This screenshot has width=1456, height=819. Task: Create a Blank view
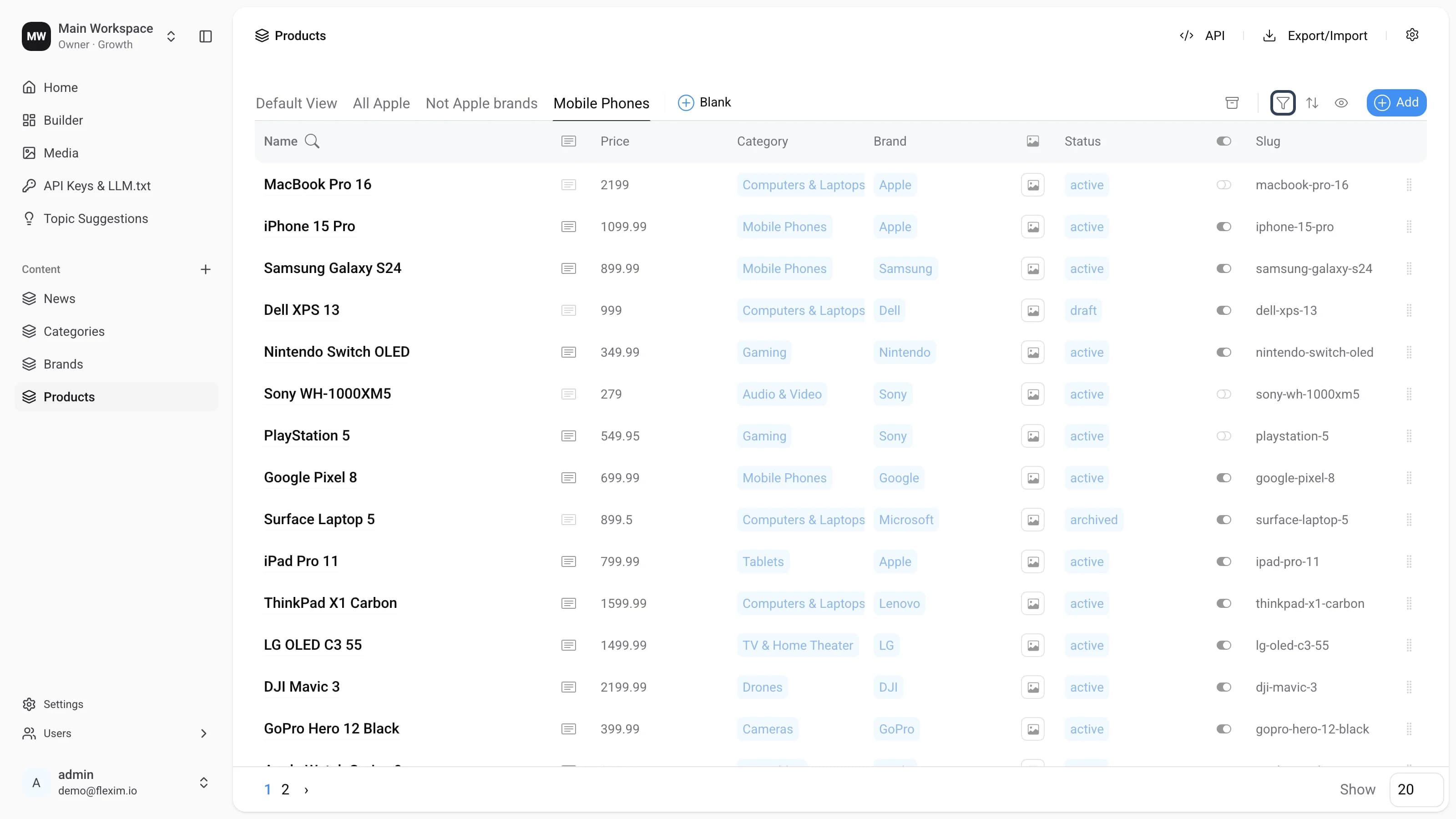tap(704, 102)
